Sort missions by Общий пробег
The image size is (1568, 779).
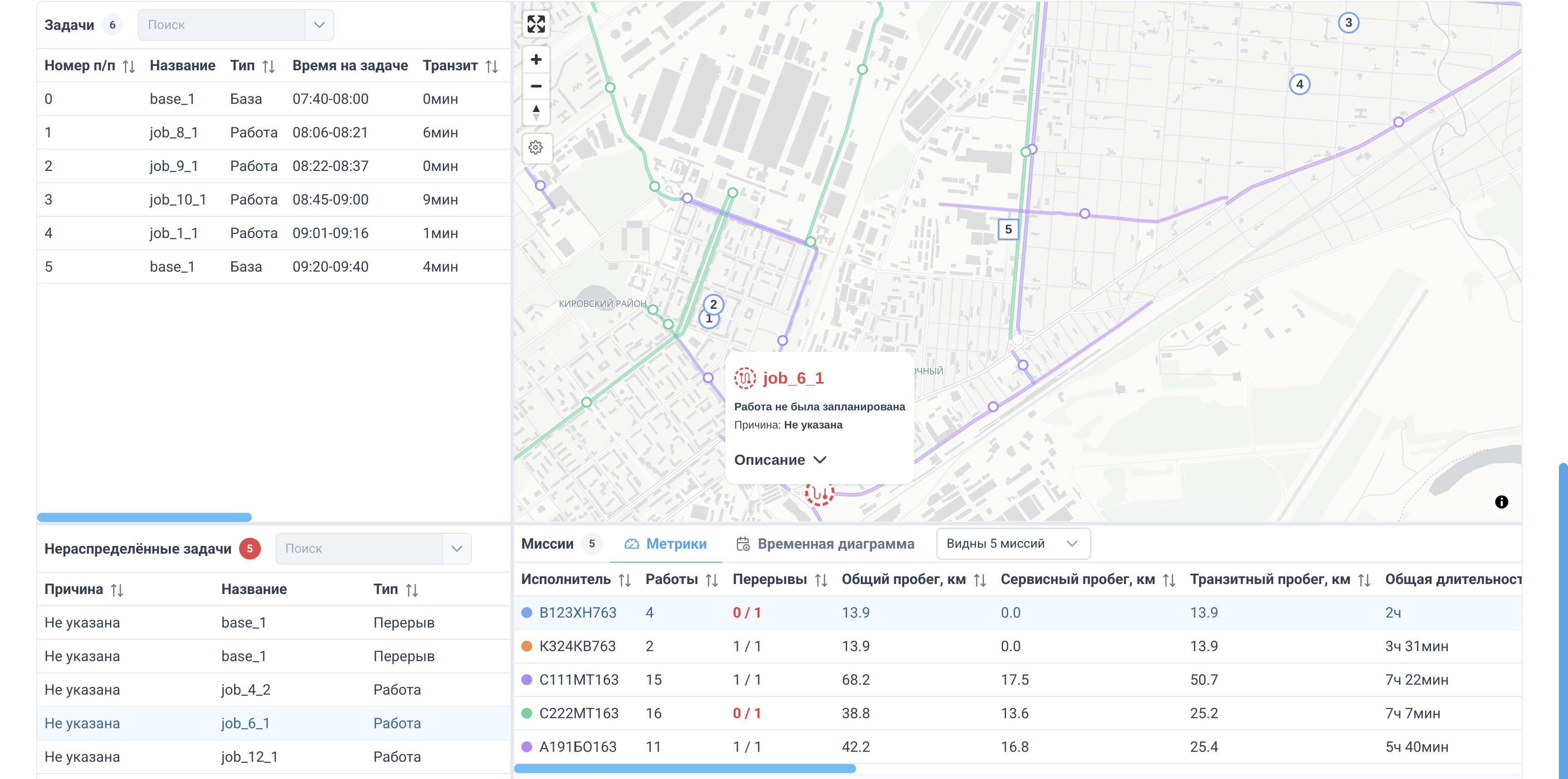980,580
